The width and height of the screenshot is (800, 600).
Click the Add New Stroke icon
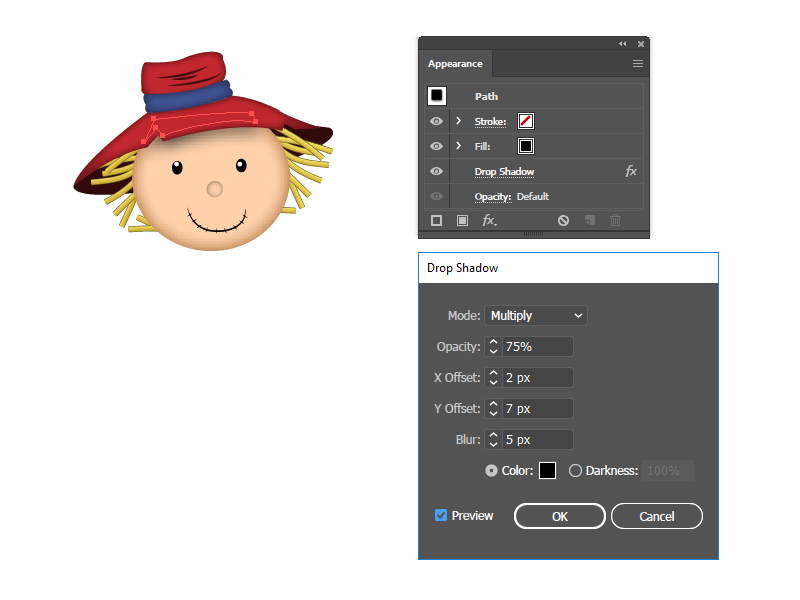[x=437, y=220]
